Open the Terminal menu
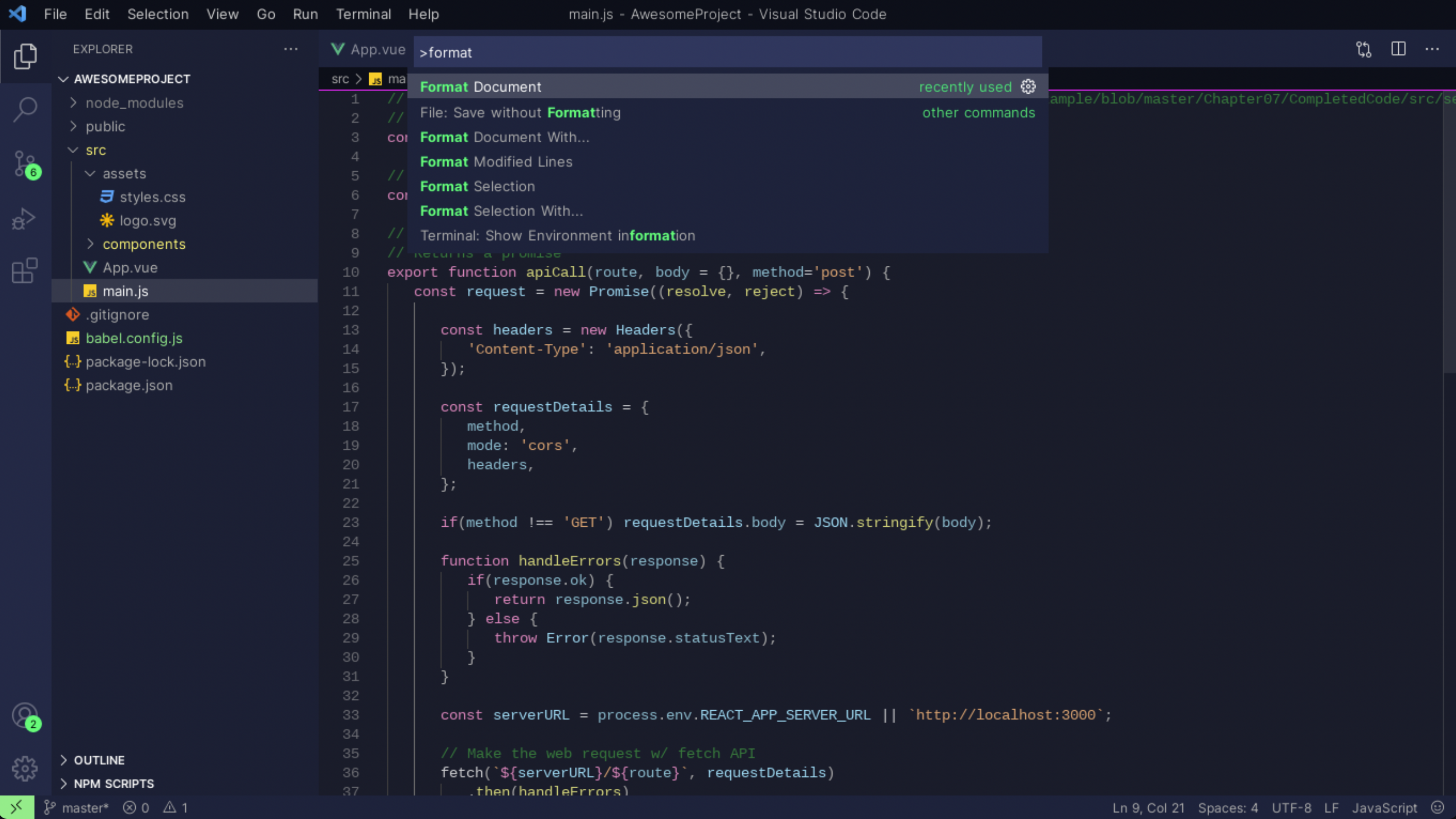Image resolution: width=1456 pixels, height=819 pixels. (x=363, y=14)
